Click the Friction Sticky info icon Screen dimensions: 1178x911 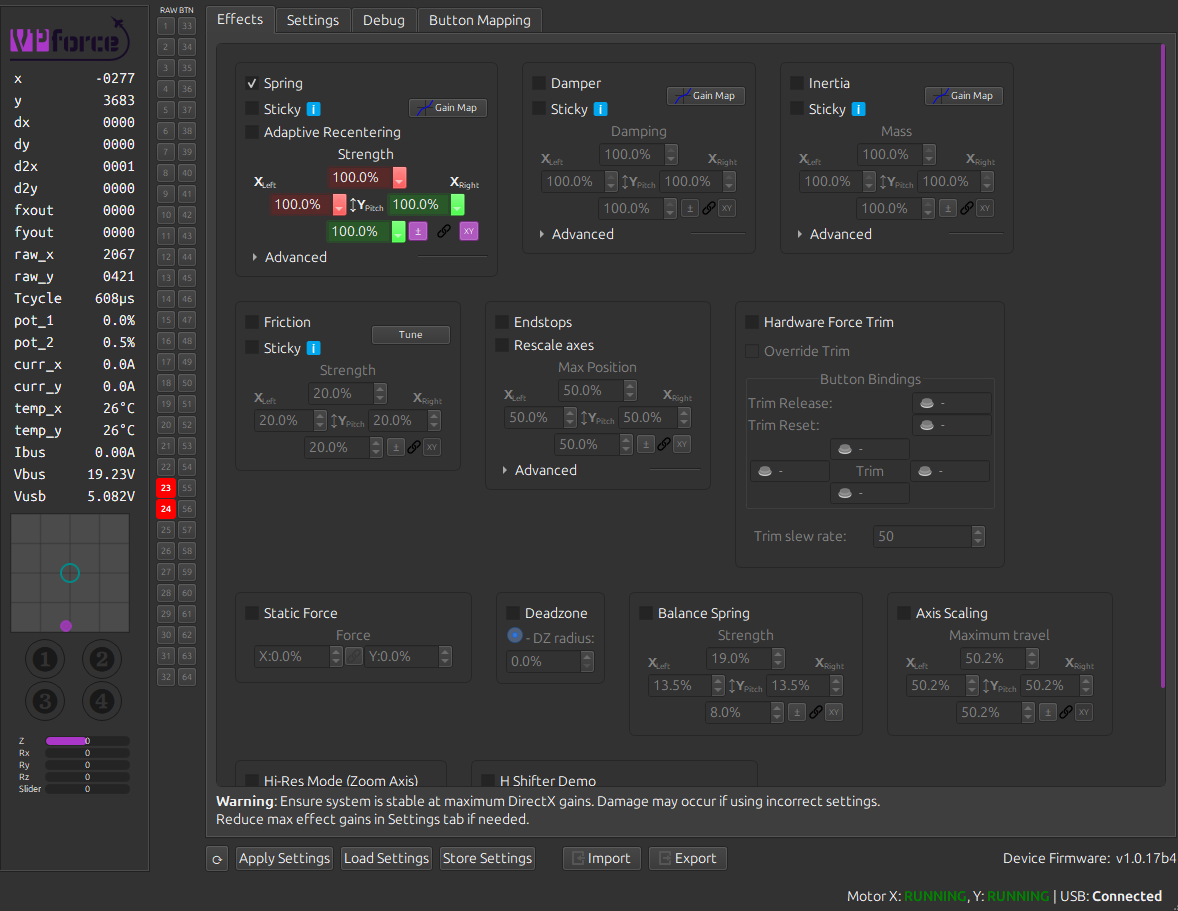pyautogui.click(x=314, y=348)
